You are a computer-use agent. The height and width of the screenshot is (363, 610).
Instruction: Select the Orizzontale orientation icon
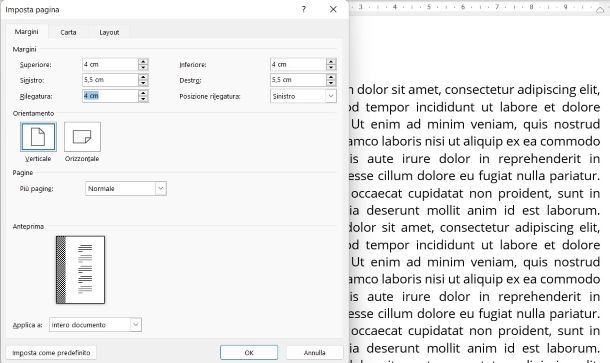coord(82,137)
